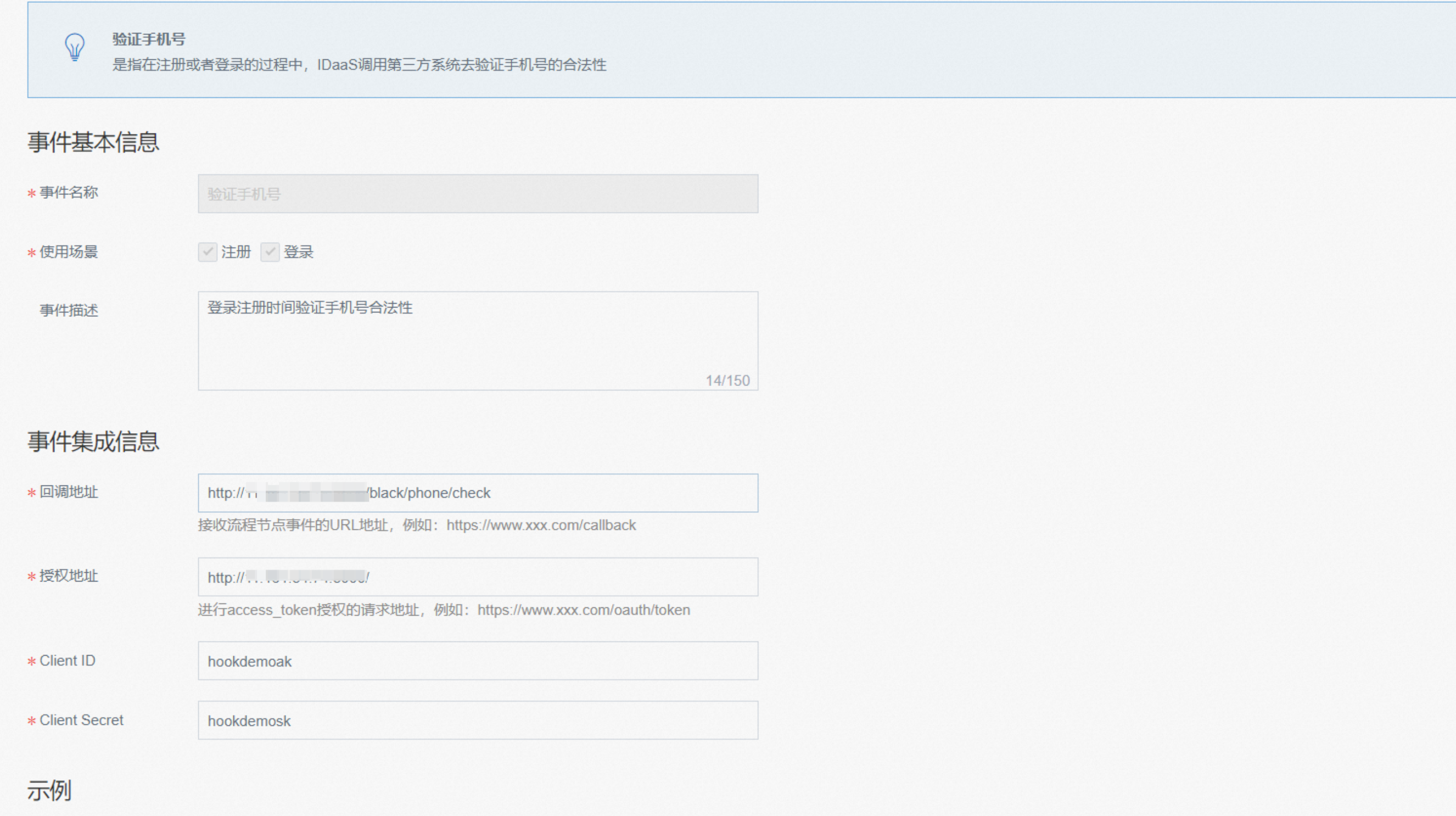Focus the 授权地址 URL field

478,577
